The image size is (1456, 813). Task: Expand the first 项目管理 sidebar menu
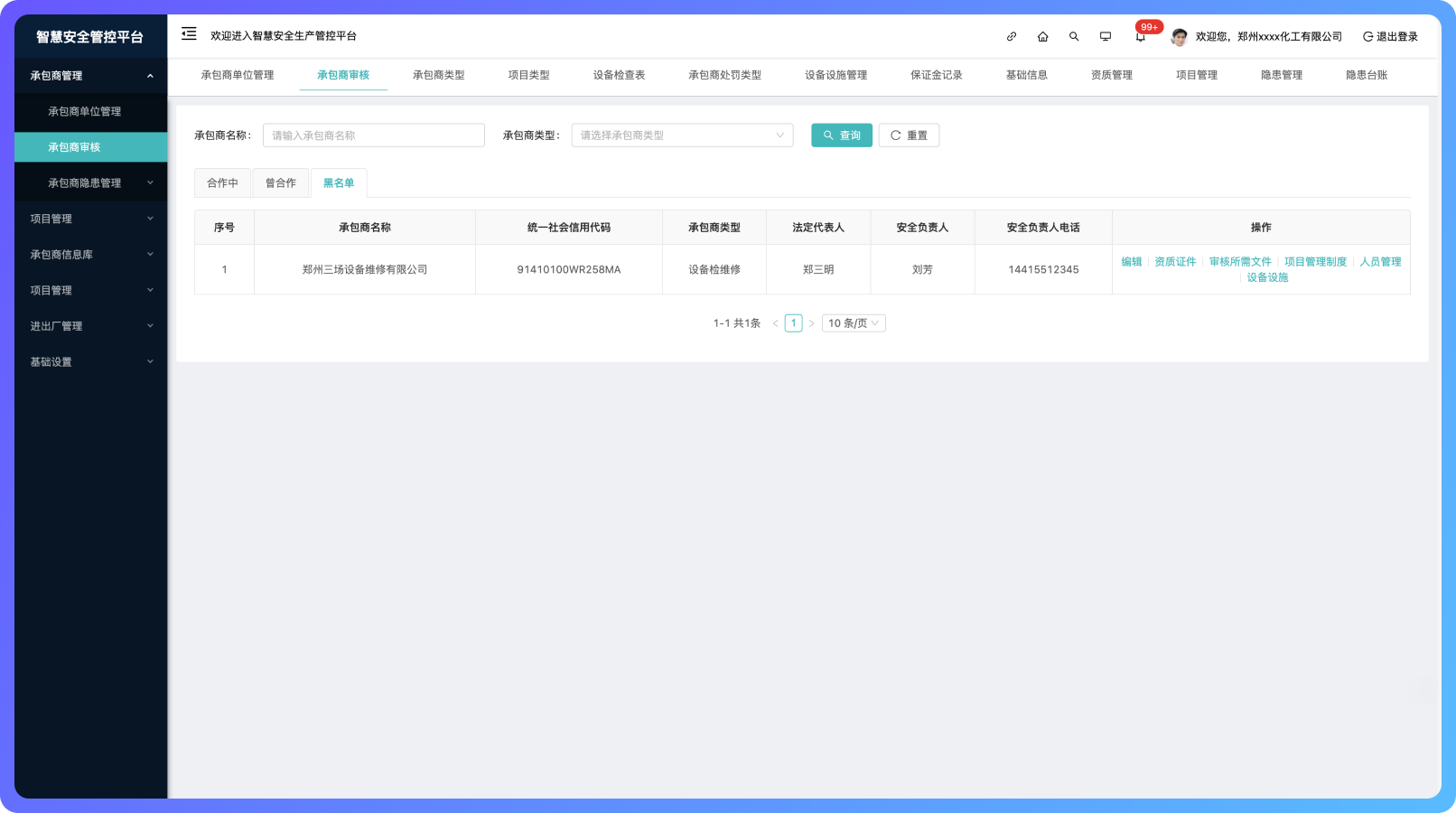click(90, 219)
